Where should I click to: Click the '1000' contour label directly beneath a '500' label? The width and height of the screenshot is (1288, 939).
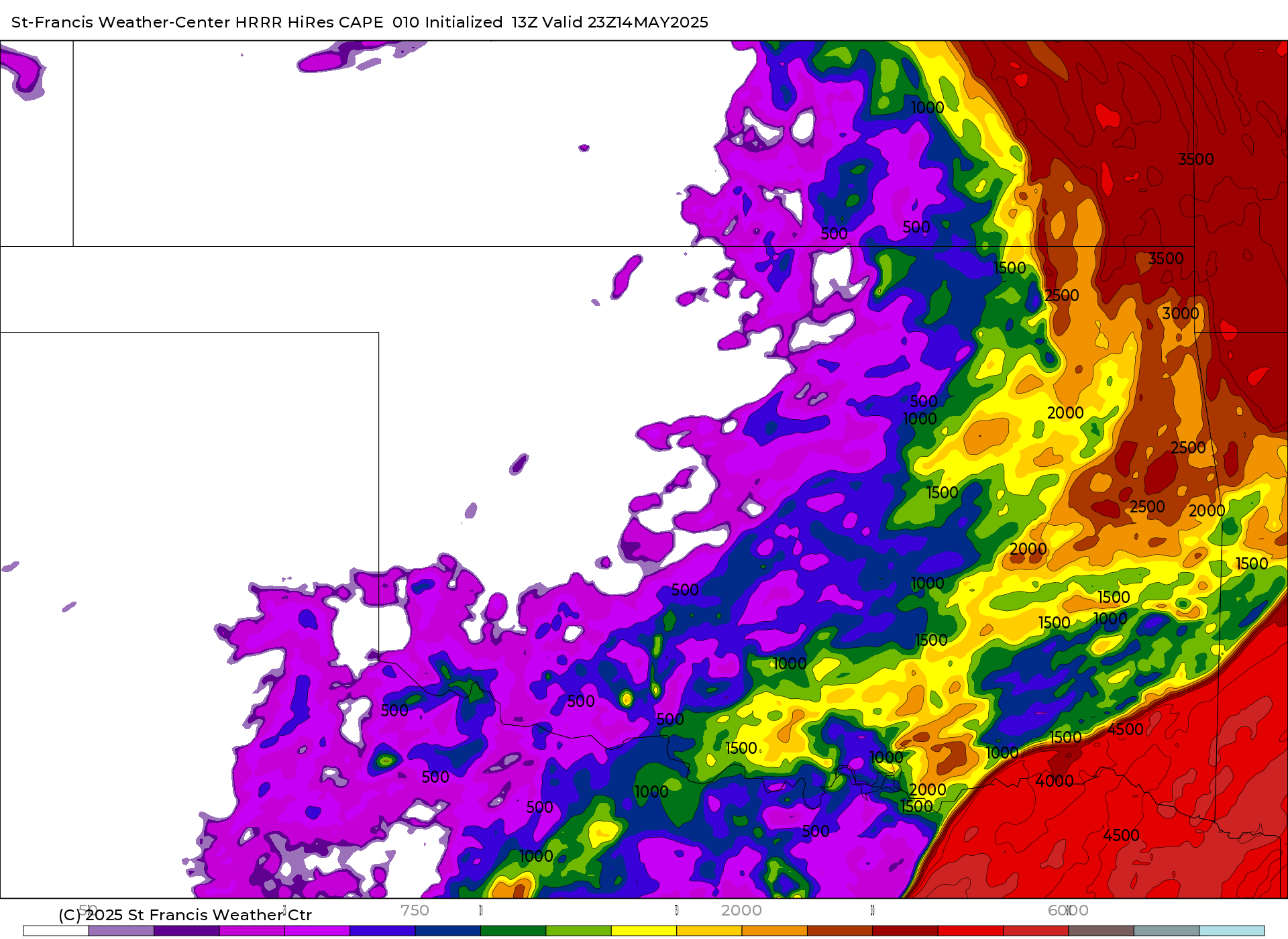coord(920,419)
